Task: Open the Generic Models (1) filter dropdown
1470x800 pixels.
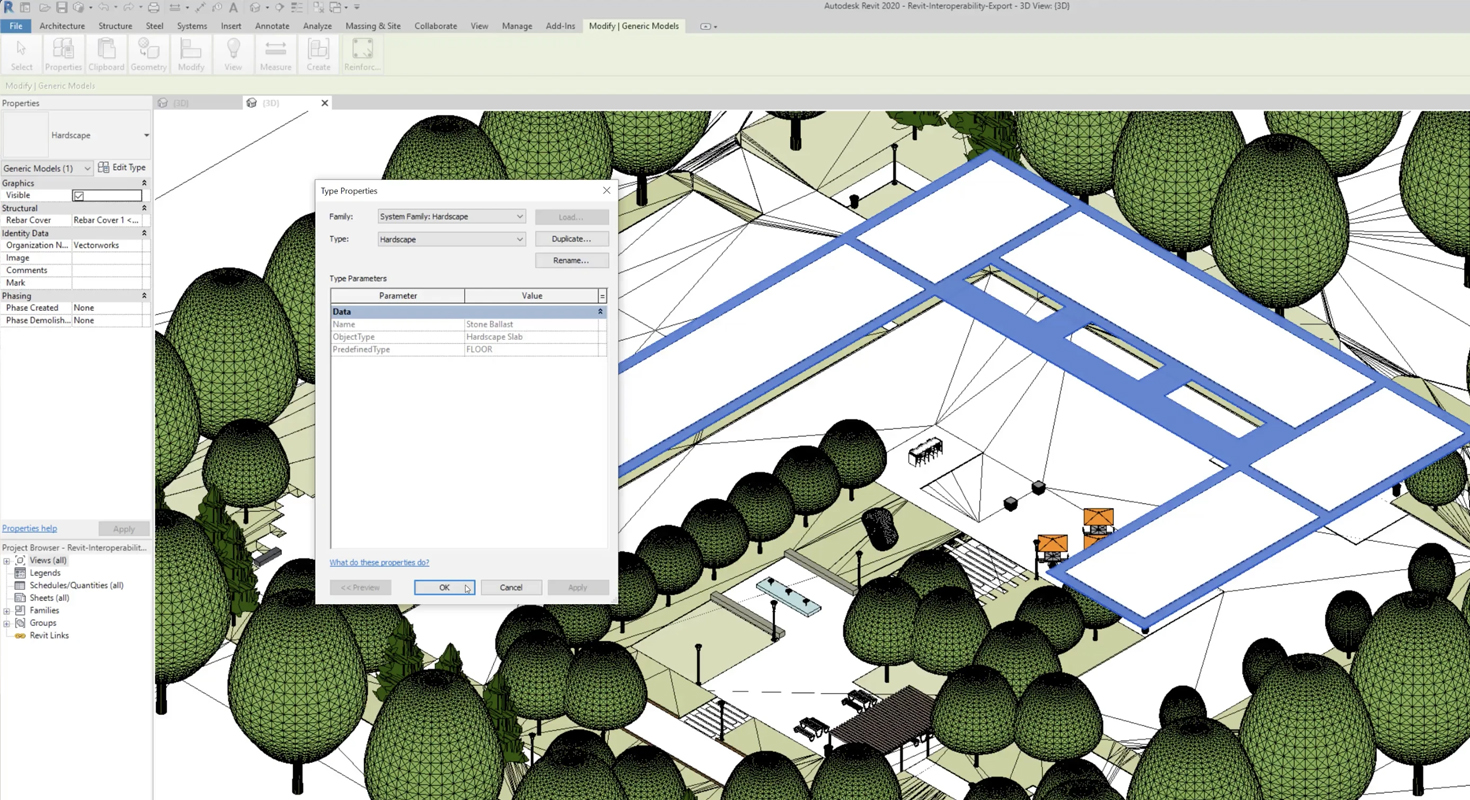Action: click(x=47, y=168)
